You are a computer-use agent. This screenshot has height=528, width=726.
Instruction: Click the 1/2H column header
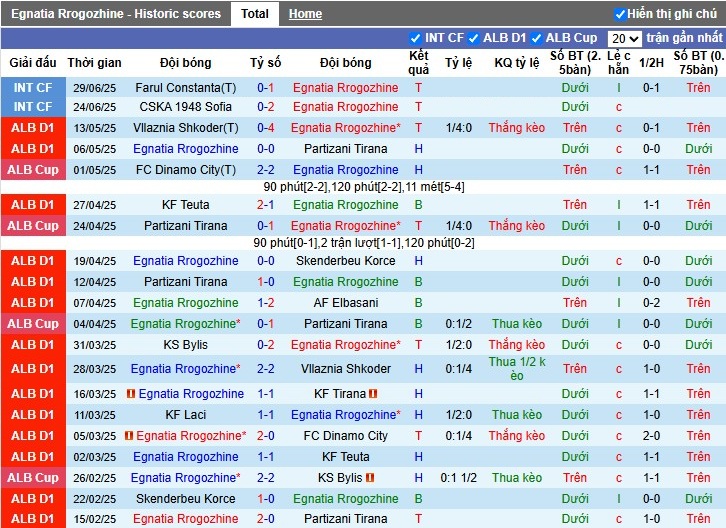point(651,63)
